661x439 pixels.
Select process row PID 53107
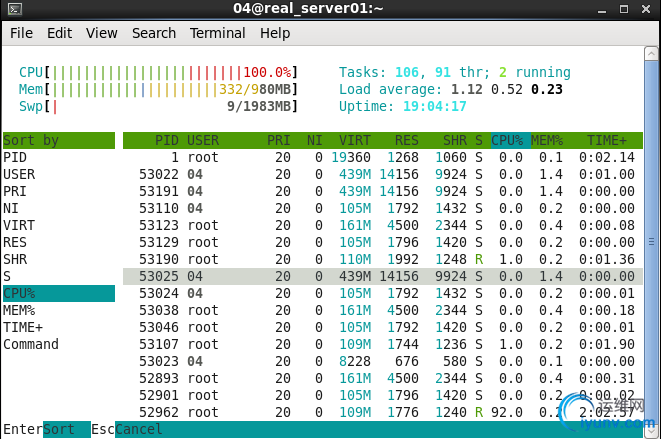pyautogui.click(x=383, y=345)
